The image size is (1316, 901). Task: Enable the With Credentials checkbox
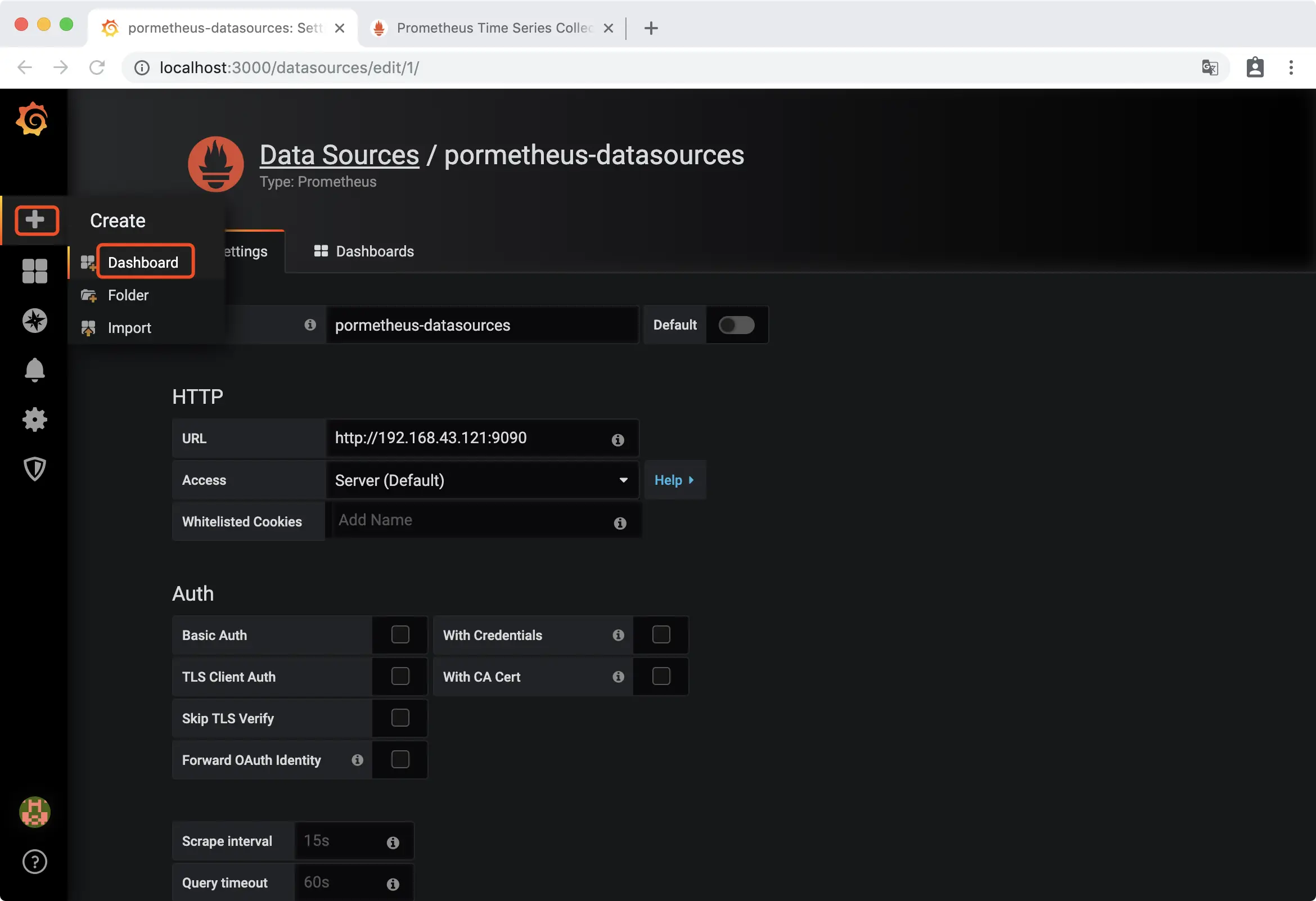coord(661,634)
